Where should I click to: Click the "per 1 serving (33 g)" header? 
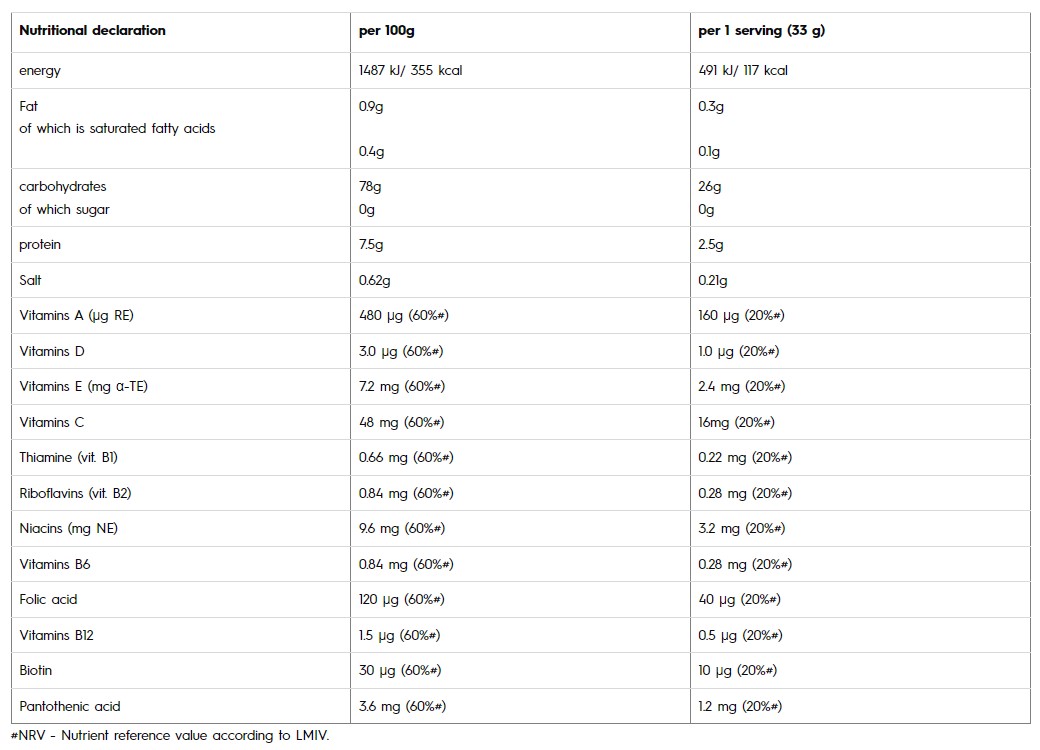tap(761, 30)
